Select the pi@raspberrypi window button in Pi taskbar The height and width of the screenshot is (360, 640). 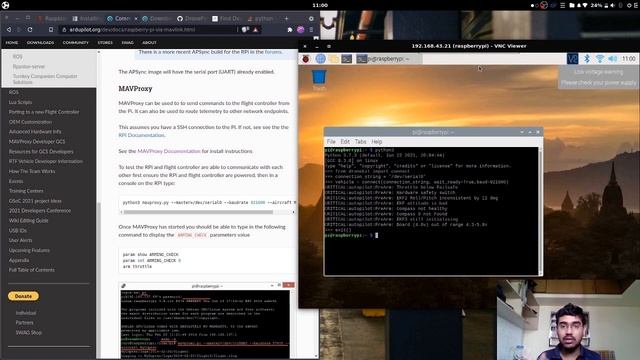pyautogui.click(x=389, y=59)
